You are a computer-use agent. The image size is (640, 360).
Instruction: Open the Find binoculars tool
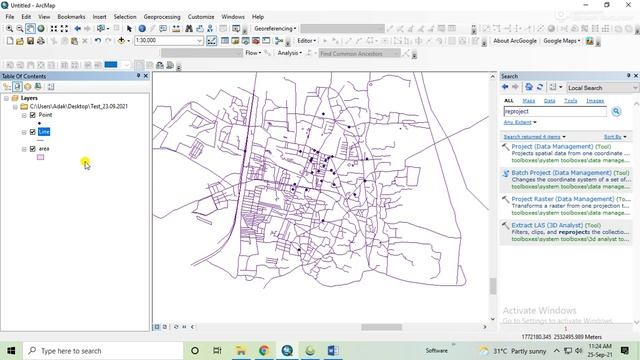[189, 29]
